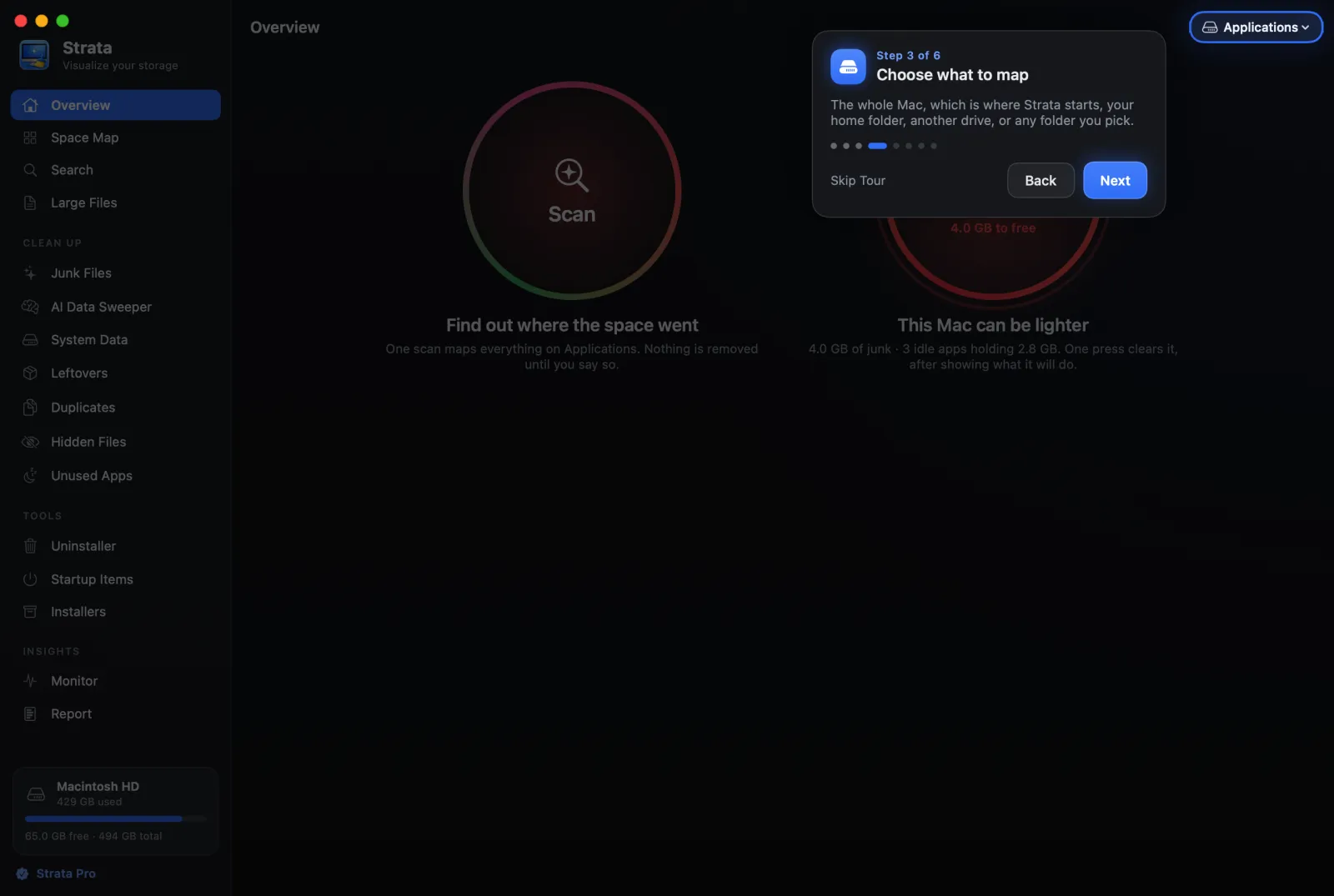The image size is (1334, 896).
Task: Start the circular Scan button
Action: pos(572,191)
